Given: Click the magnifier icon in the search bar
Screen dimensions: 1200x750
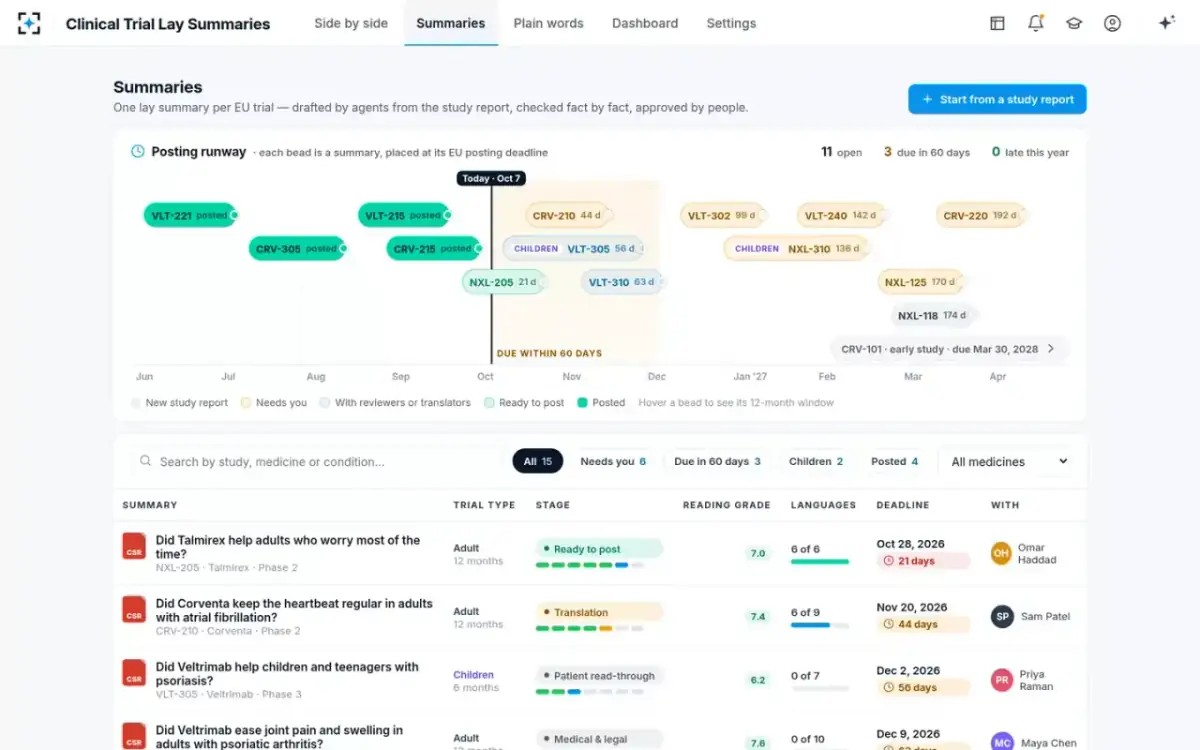Looking at the screenshot, I should pyautogui.click(x=146, y=461).
